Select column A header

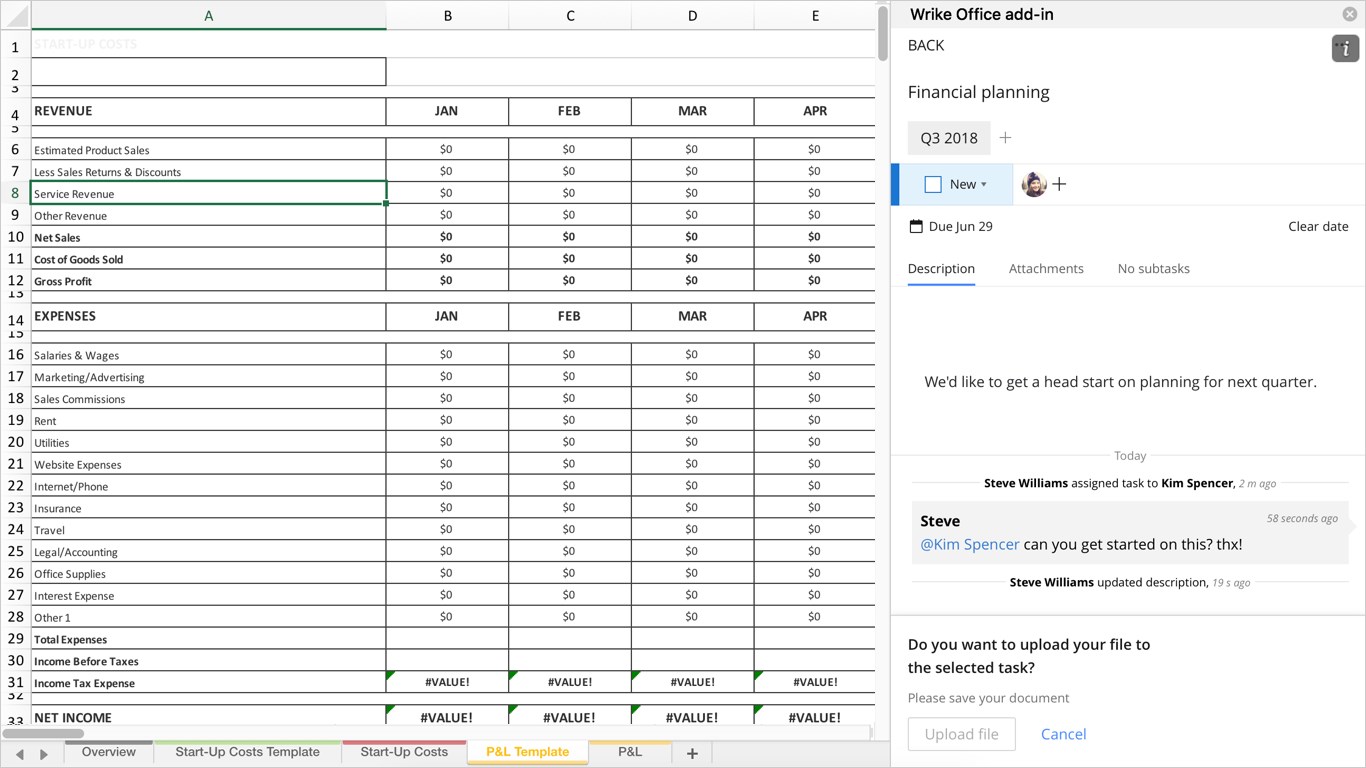[208, 16]
